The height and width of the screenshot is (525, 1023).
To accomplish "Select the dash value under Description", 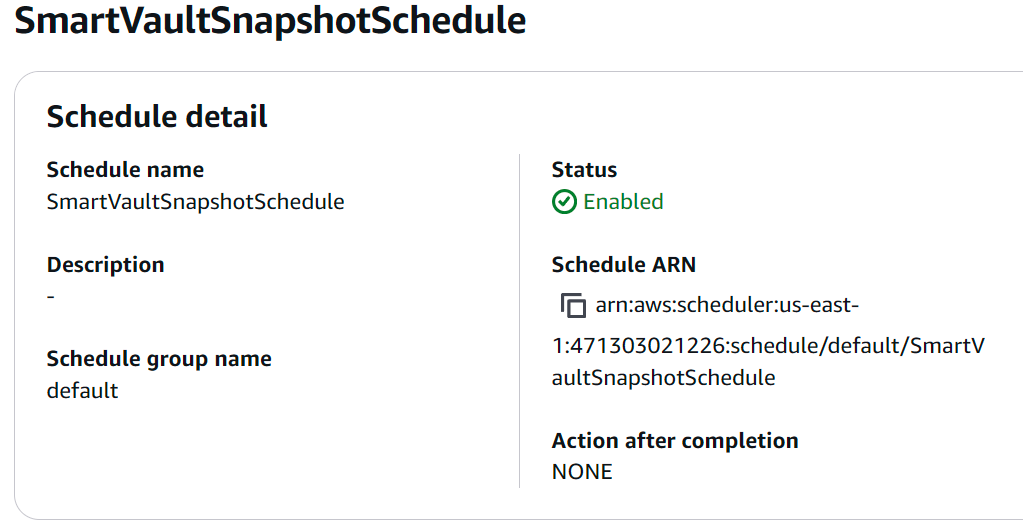I will (x=51, y=296).
